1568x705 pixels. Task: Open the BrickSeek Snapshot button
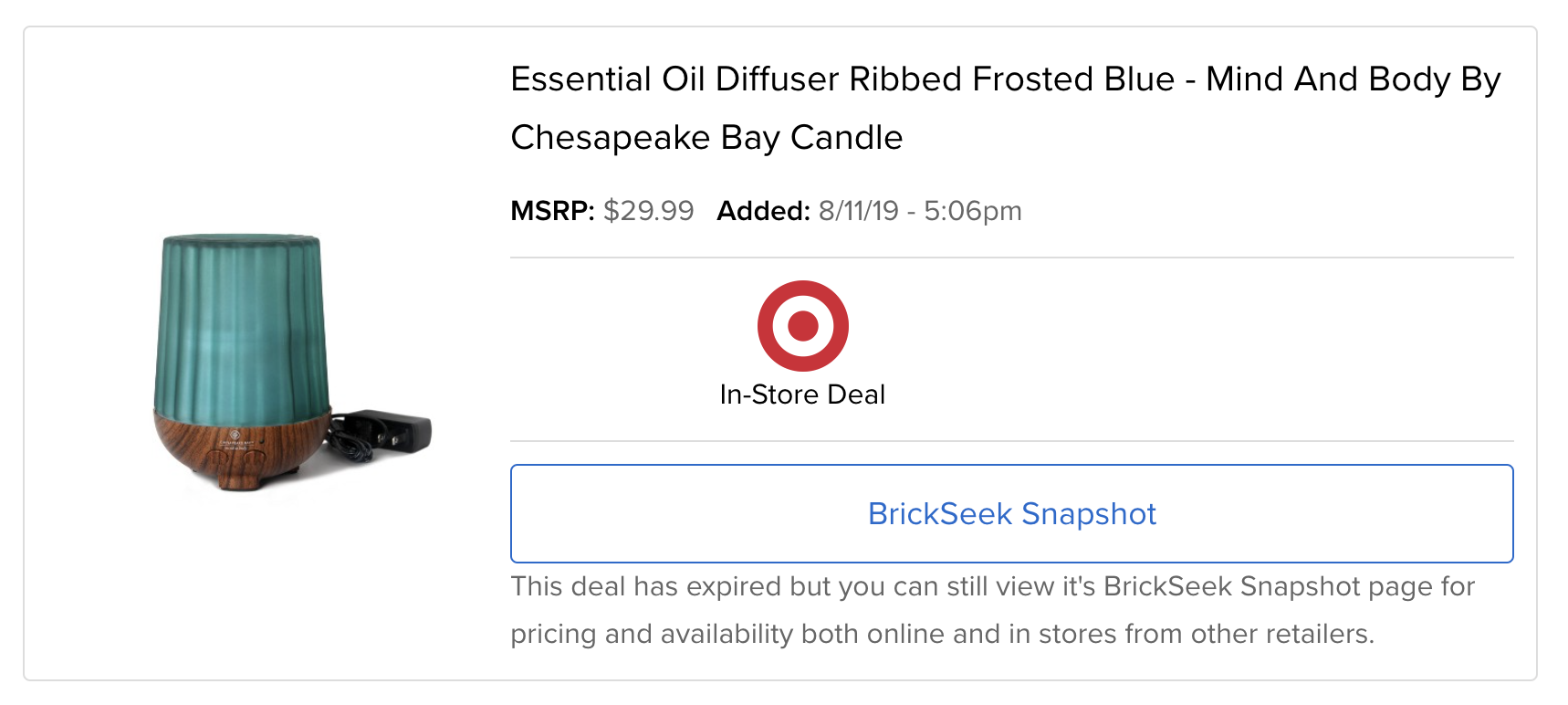1011,514
